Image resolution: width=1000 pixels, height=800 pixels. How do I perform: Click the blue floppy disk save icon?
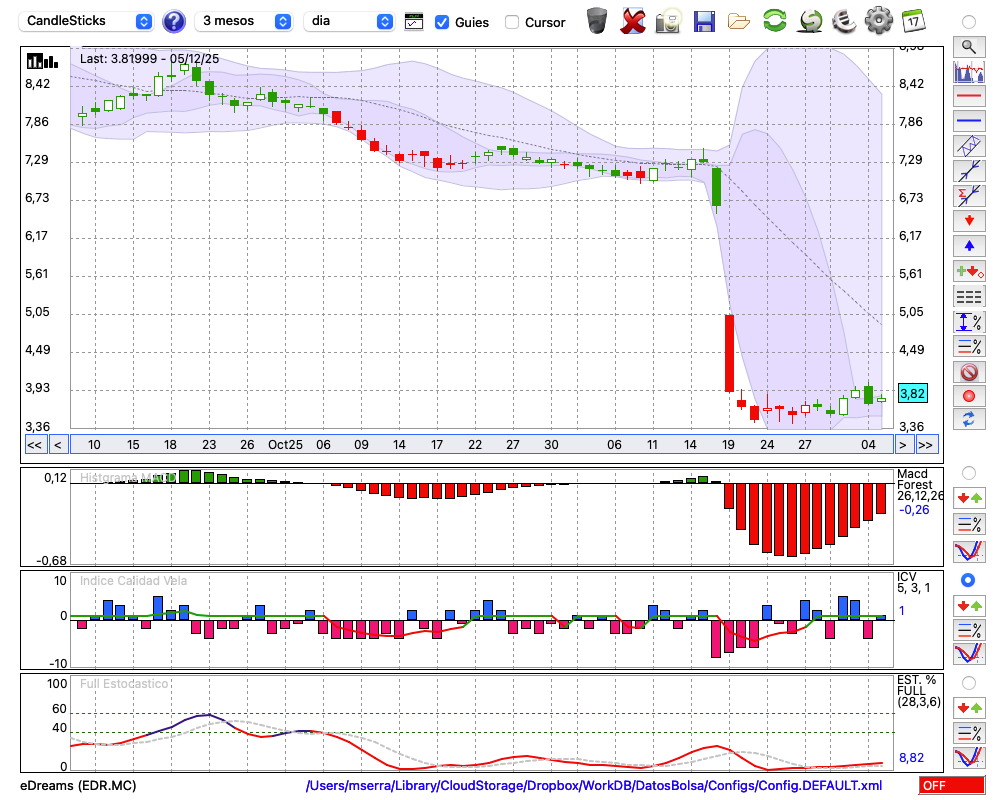704,21
